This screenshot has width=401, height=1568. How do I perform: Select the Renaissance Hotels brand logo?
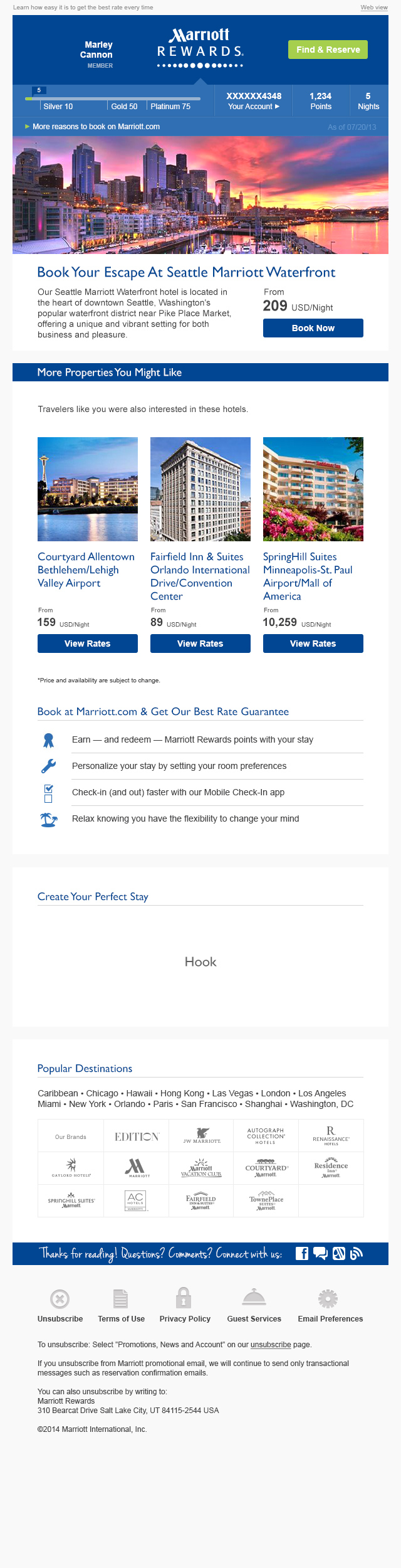(x=331, y=1136)
